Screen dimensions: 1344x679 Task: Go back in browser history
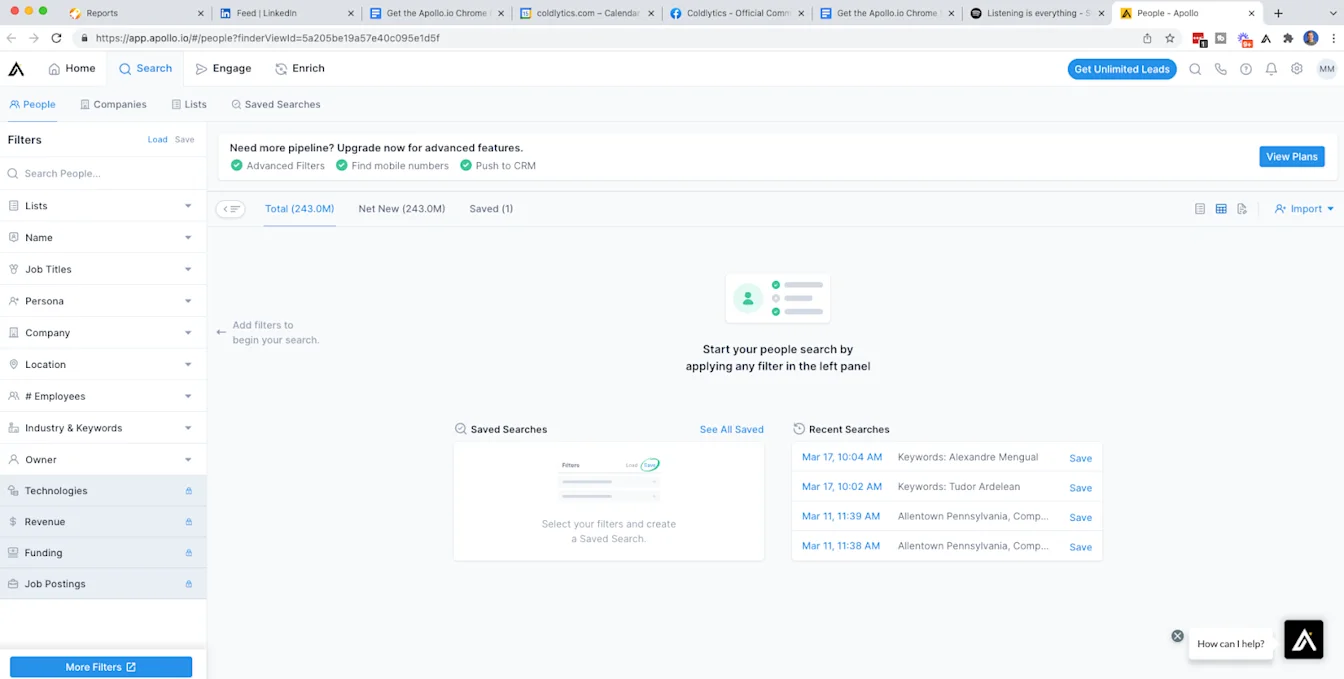(12, 38)
